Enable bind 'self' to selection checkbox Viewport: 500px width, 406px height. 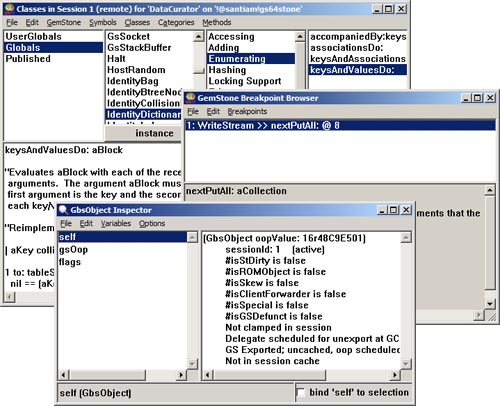coord(301,392)
